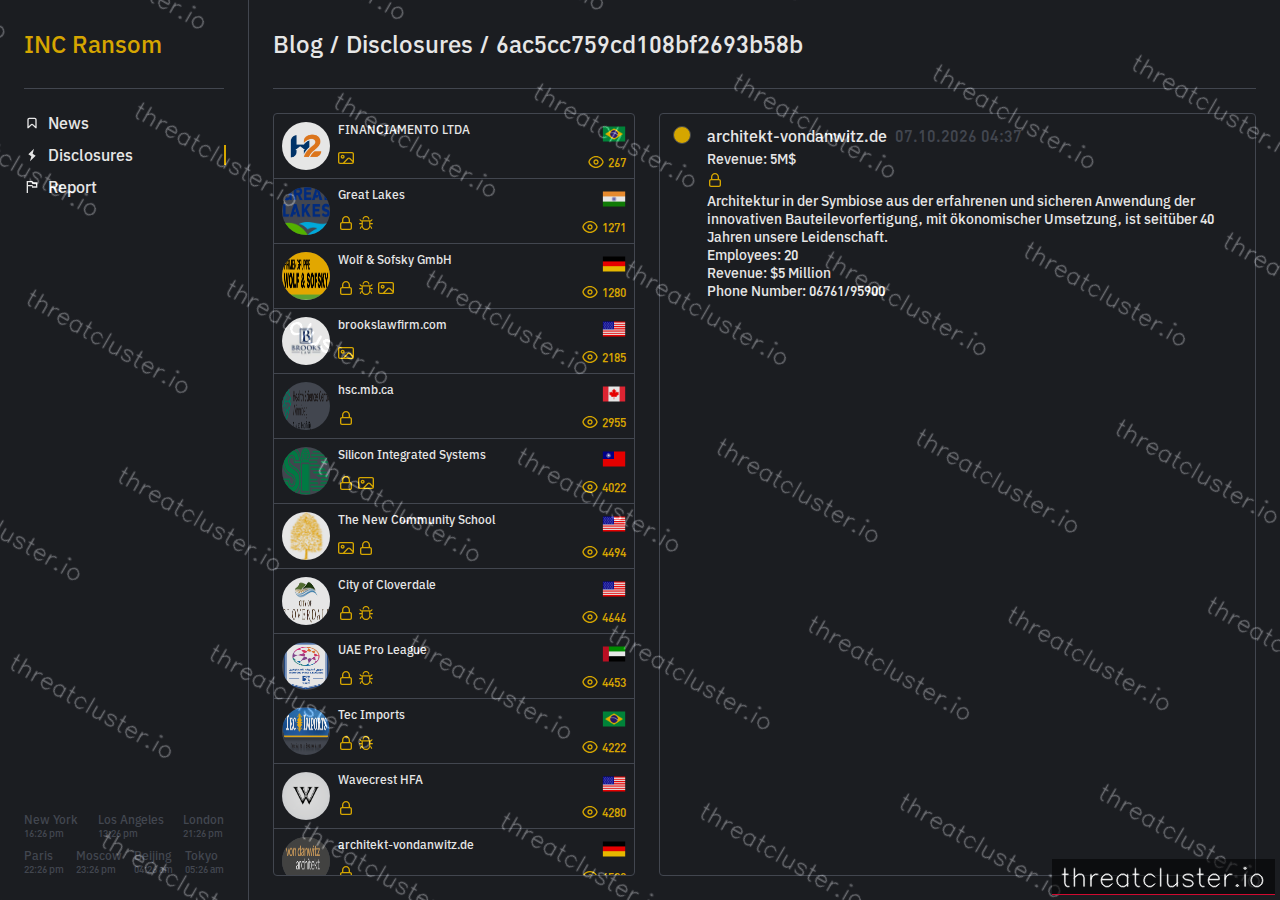Open the News section
The image size is (1280, 900).
pos(68,123)
